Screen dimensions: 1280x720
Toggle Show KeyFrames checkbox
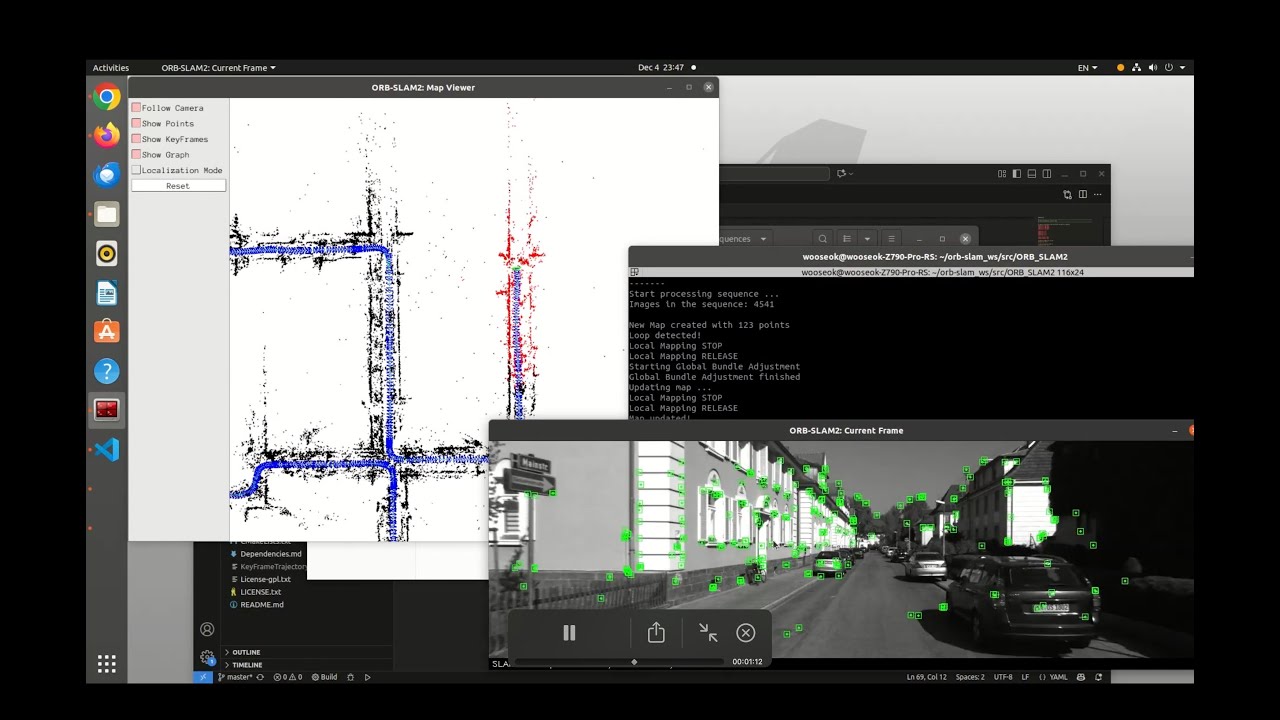coord(136,139)
